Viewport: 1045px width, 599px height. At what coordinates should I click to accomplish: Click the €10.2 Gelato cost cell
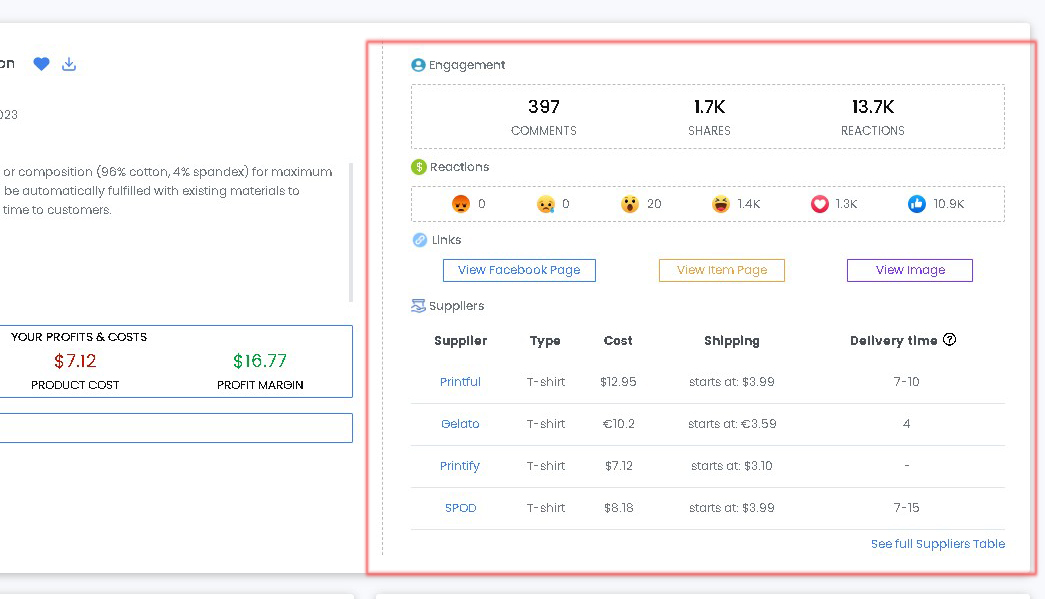coord(618,424)
